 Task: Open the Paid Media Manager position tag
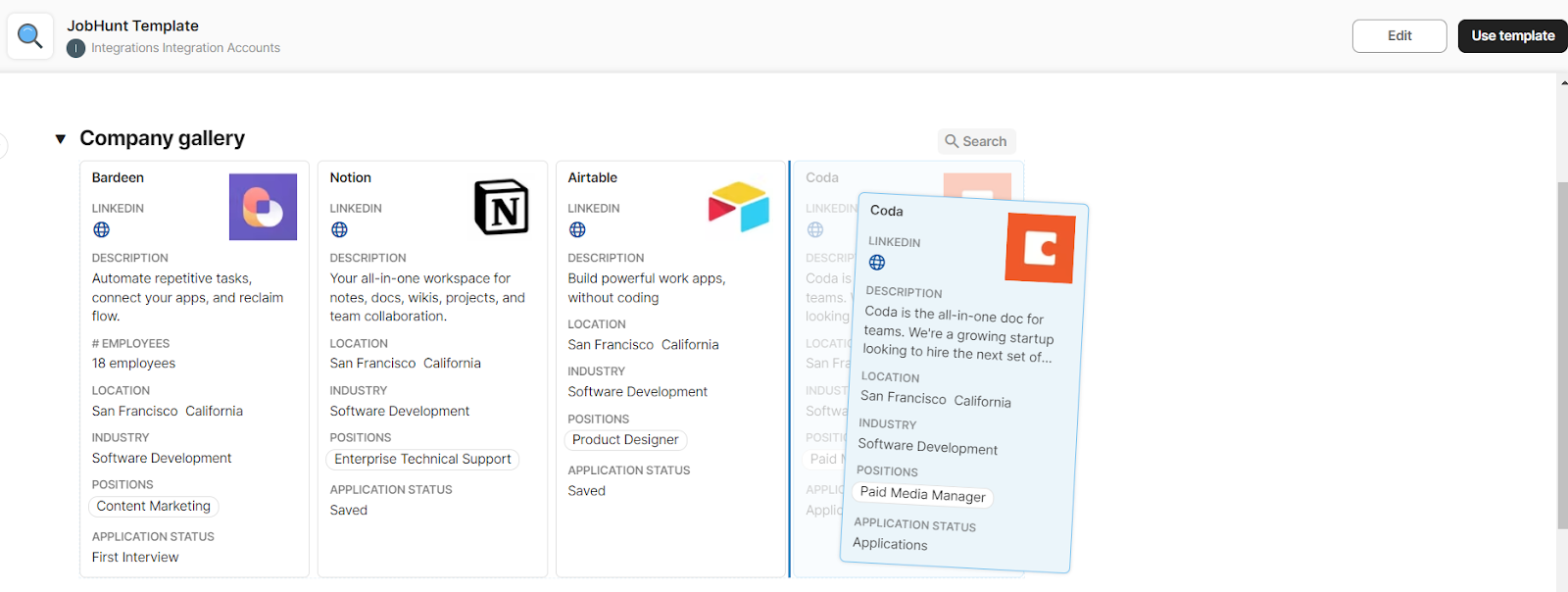tap(923, 495)
